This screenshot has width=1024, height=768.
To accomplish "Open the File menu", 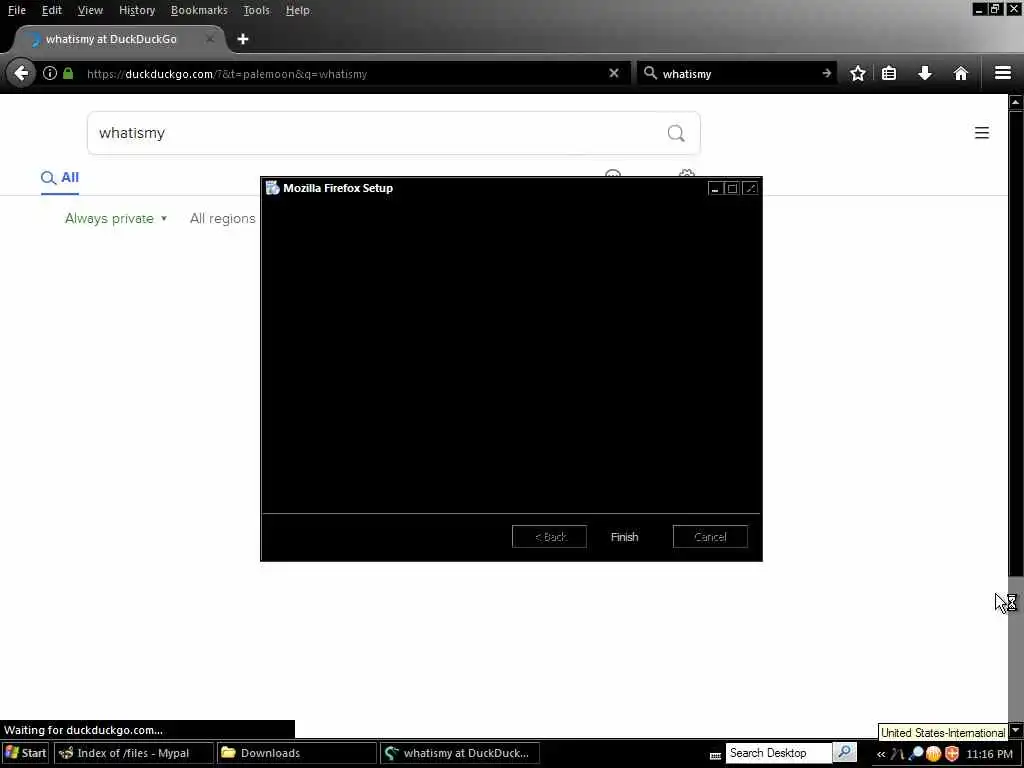I will pyautogui.click(x=17, y=10).
